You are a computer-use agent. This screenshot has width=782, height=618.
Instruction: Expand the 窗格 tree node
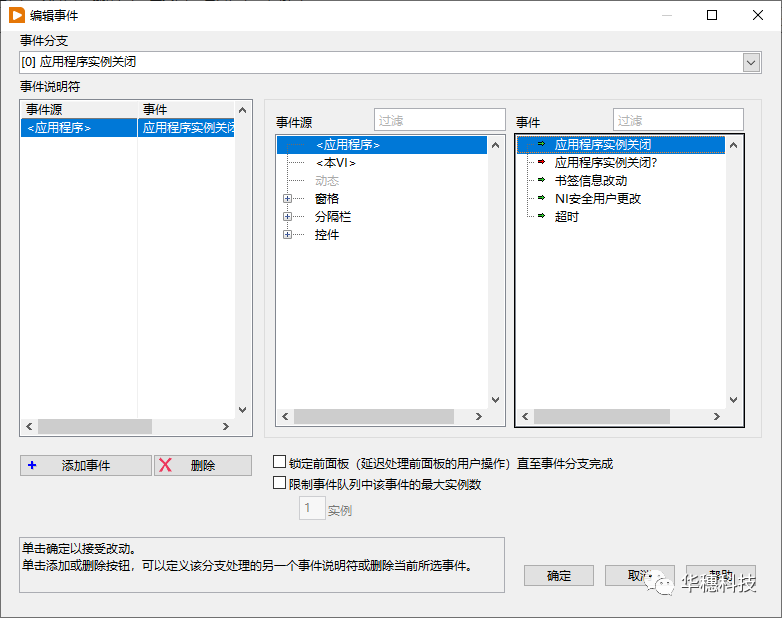click(287, 199)
